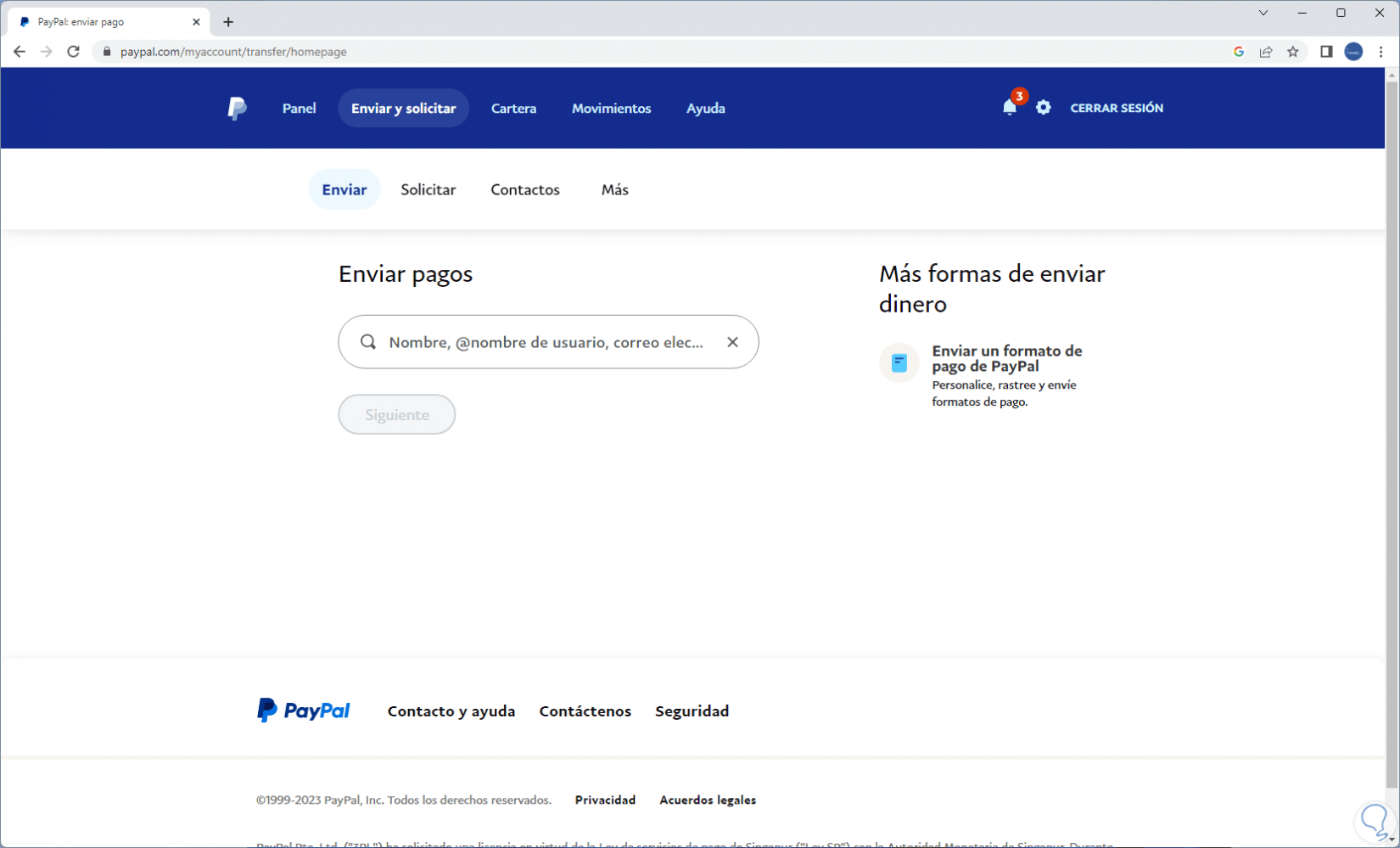Open the Panel menu item

[x=300, y=108]
